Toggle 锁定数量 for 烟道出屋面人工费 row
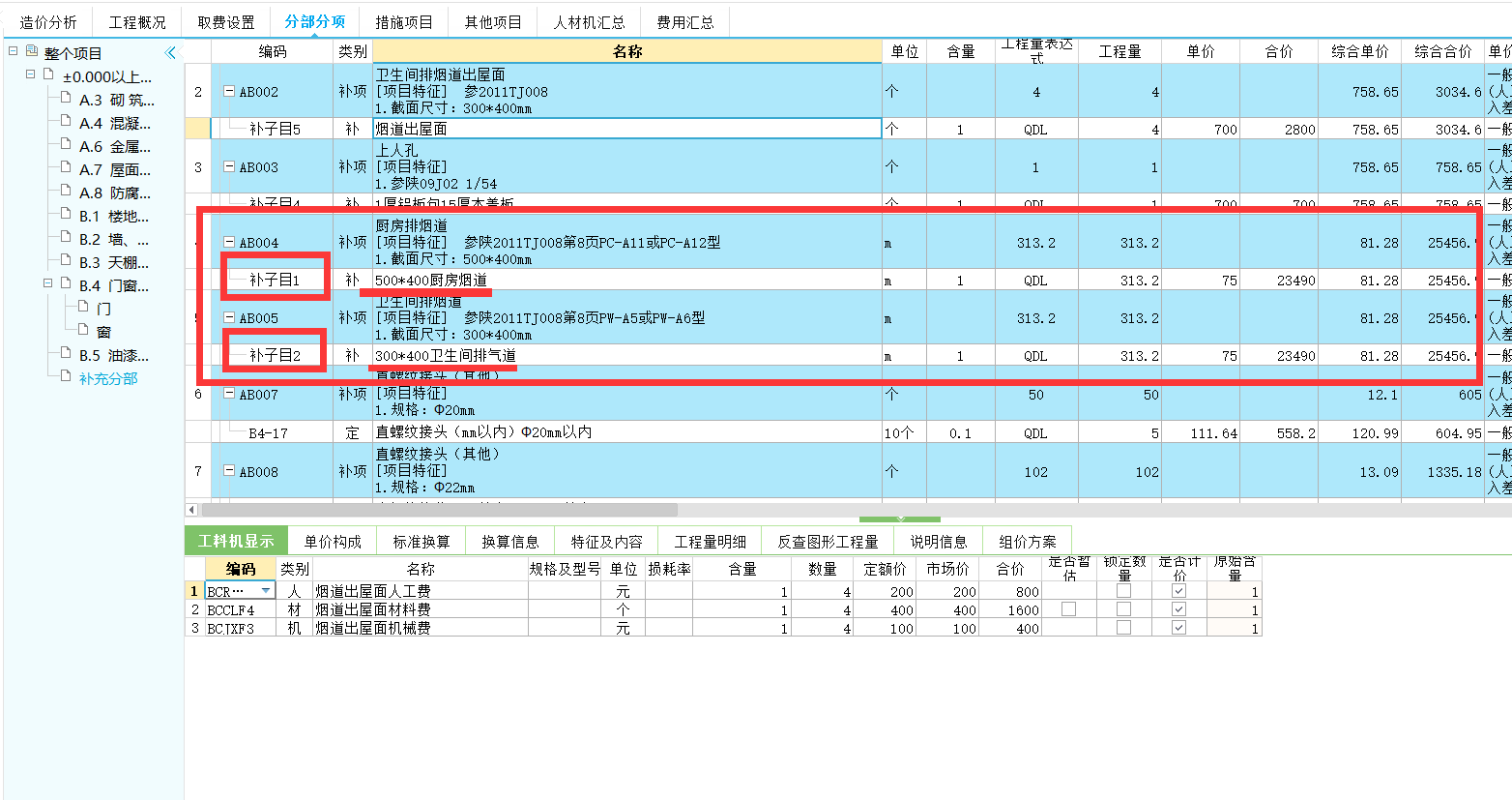The image size is (1512, 800). tap(1123, 590)
